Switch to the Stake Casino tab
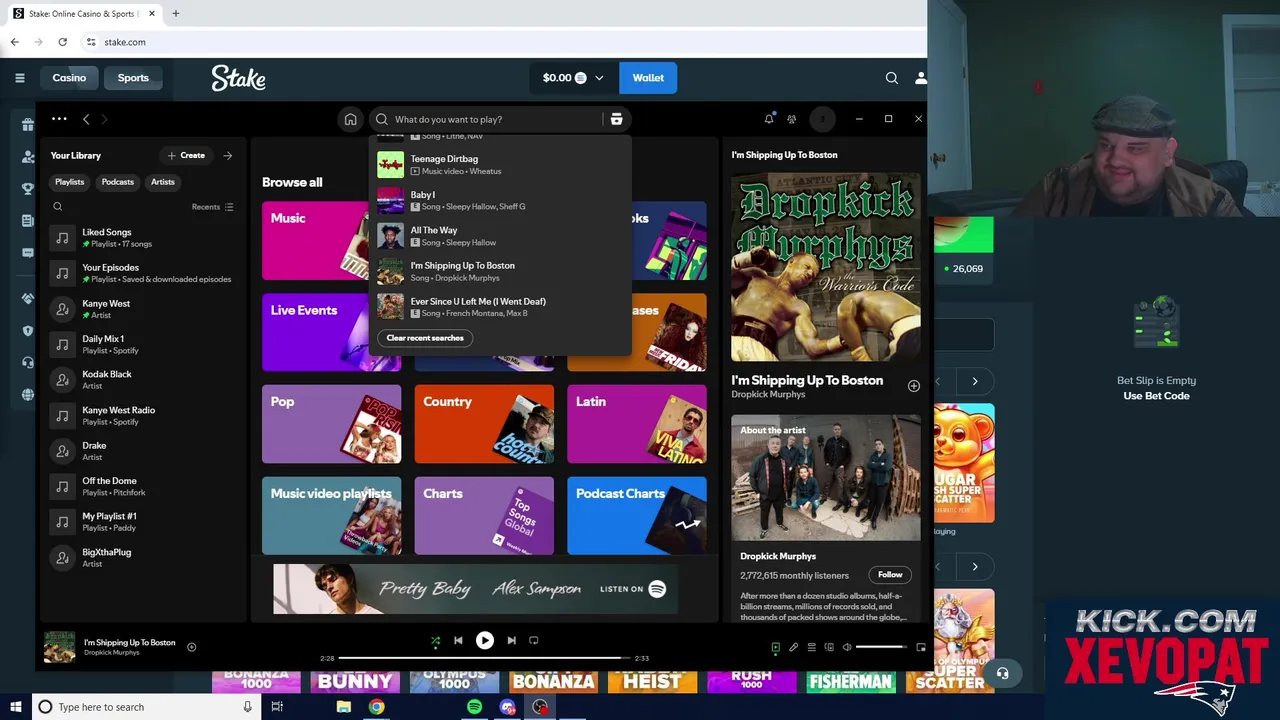Screen dimensions: 1280x720 coord(69,78)
